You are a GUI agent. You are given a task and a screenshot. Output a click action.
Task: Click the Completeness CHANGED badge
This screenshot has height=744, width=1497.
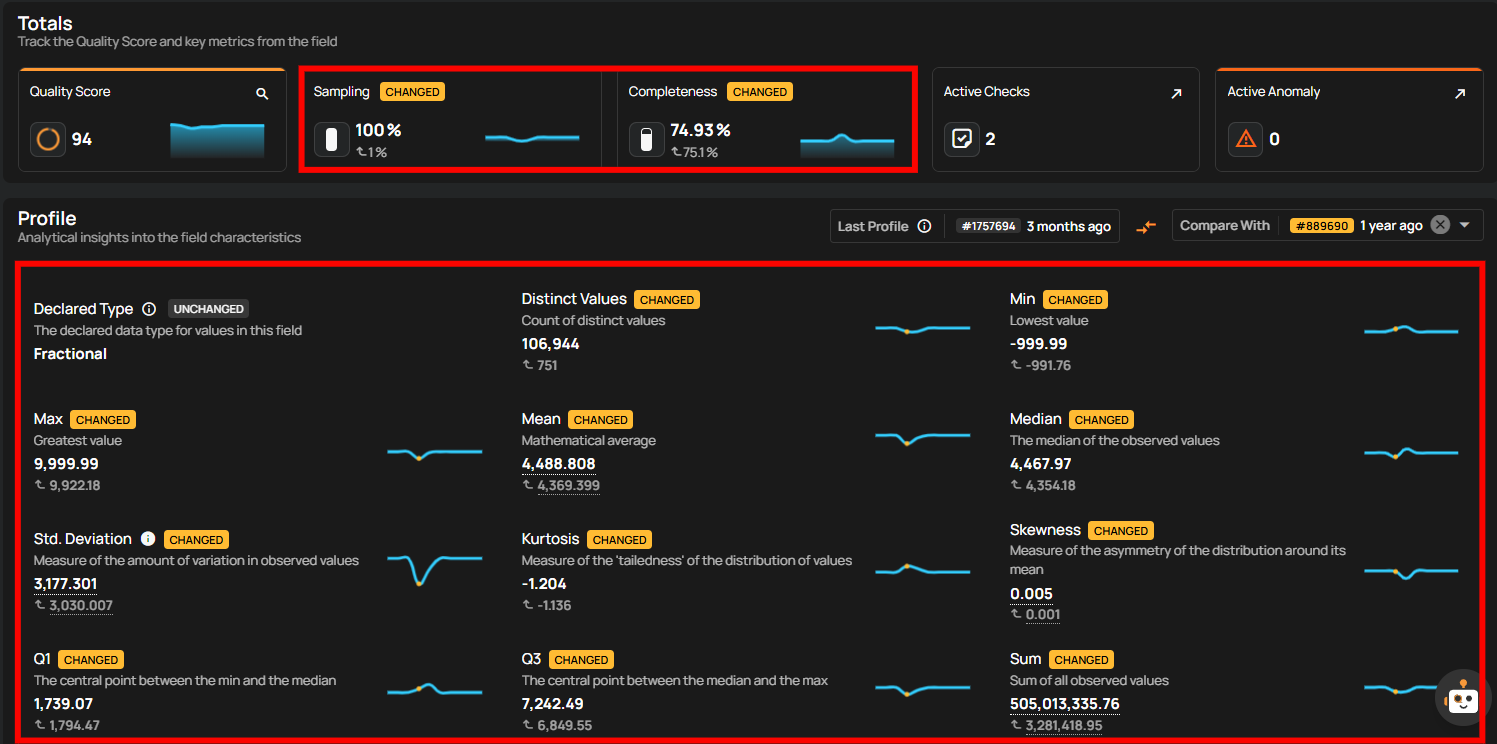click(759, 92)
